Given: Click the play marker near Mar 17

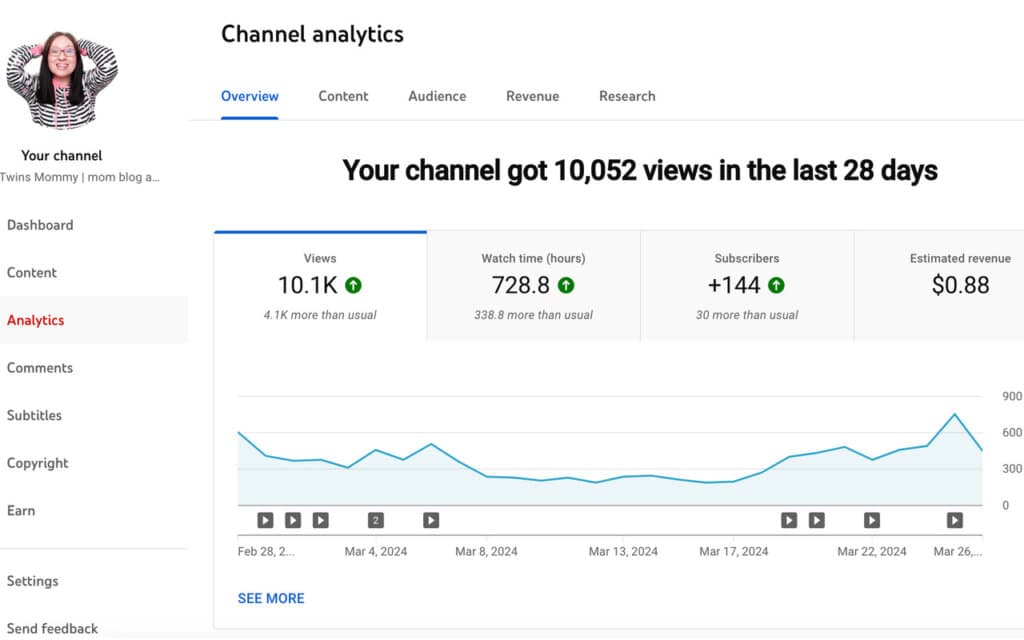Looking at the screenshot, I should 789,520.
